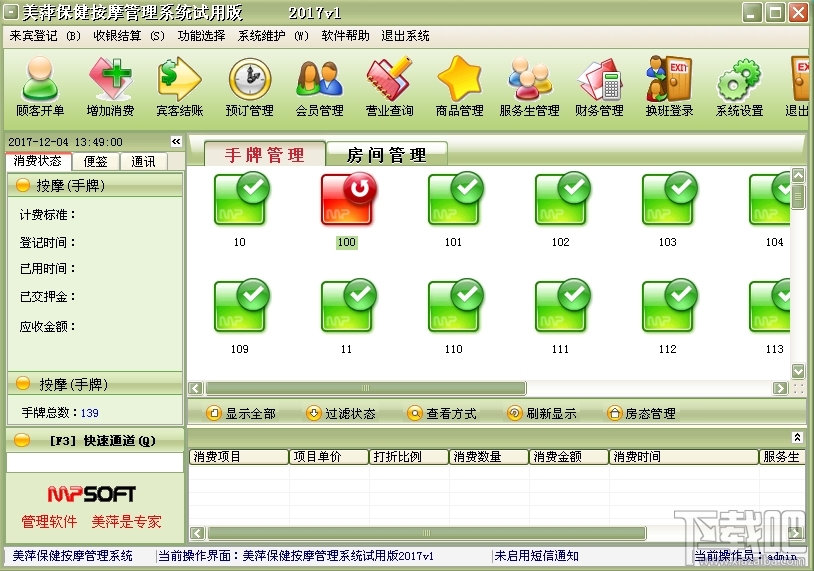Click 消费数量 column header

point(489,457)
